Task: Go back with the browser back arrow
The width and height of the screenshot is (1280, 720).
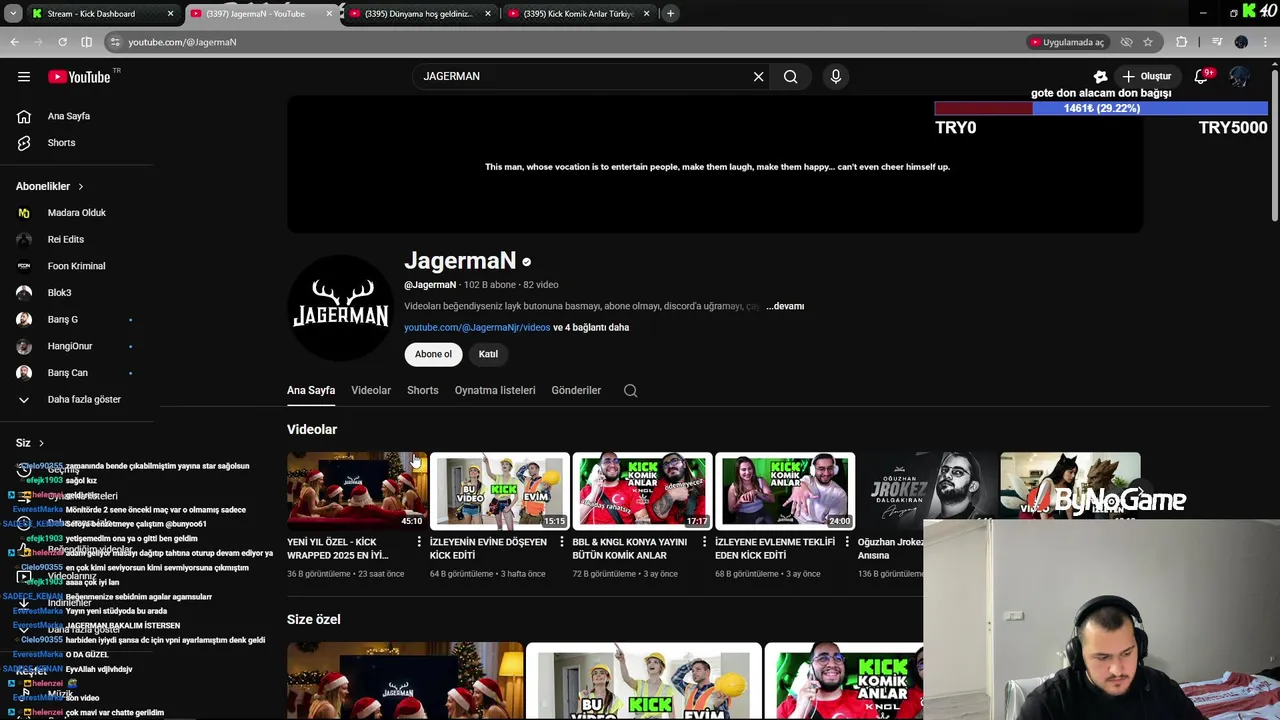Action: coord(14,42)
